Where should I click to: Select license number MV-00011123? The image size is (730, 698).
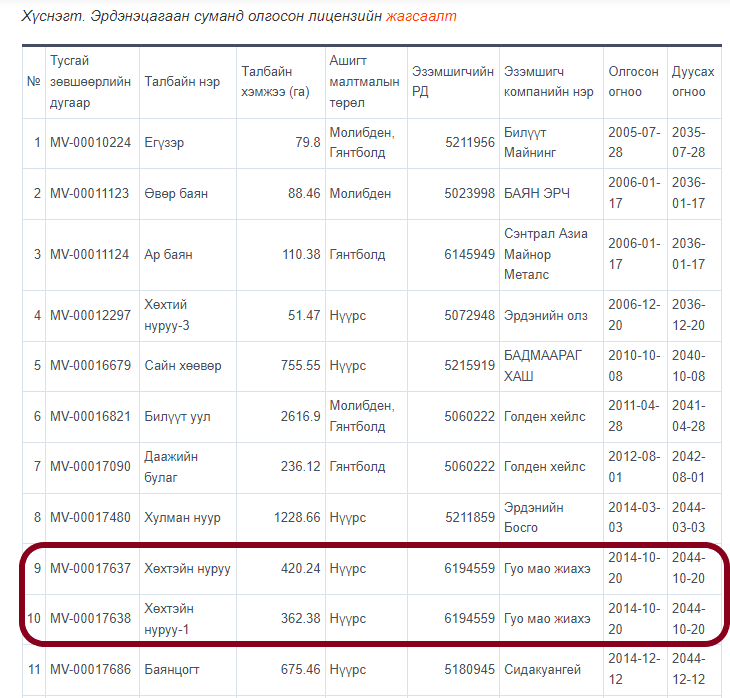[x=89, y=193]
